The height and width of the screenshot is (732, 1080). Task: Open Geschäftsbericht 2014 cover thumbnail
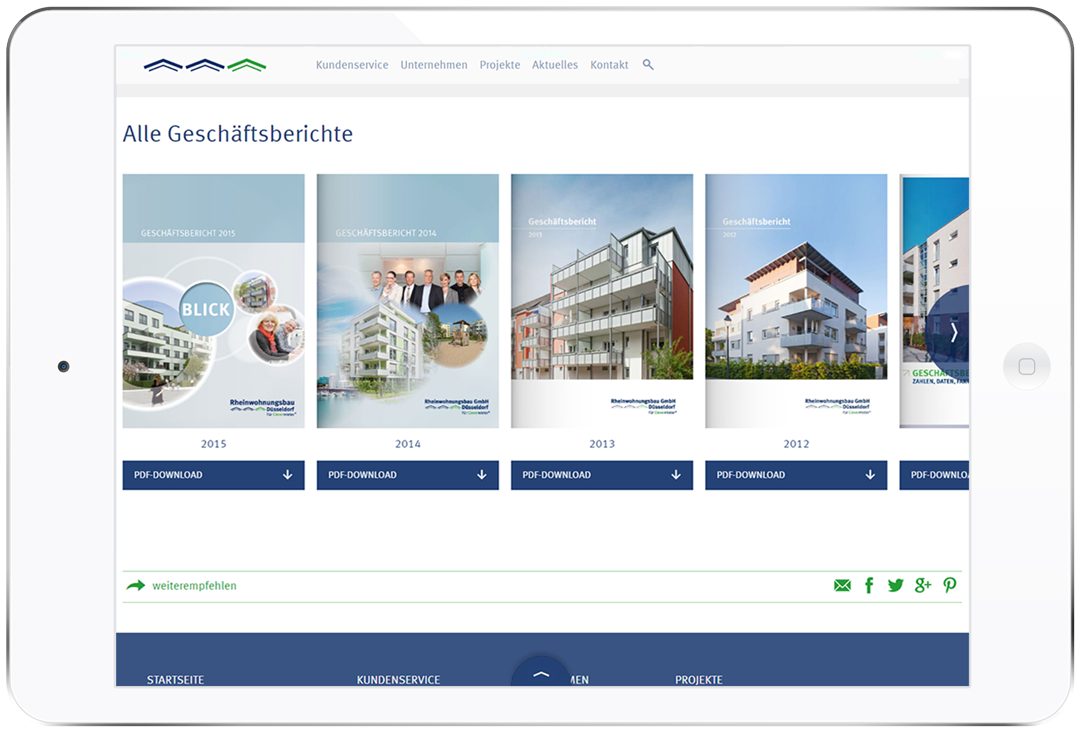point(408,301)
